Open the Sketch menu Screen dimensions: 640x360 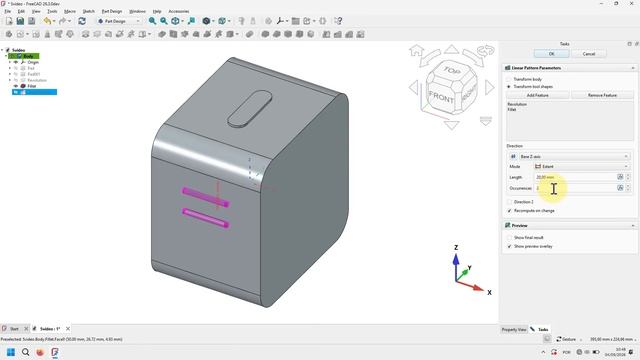coord(89,11)
